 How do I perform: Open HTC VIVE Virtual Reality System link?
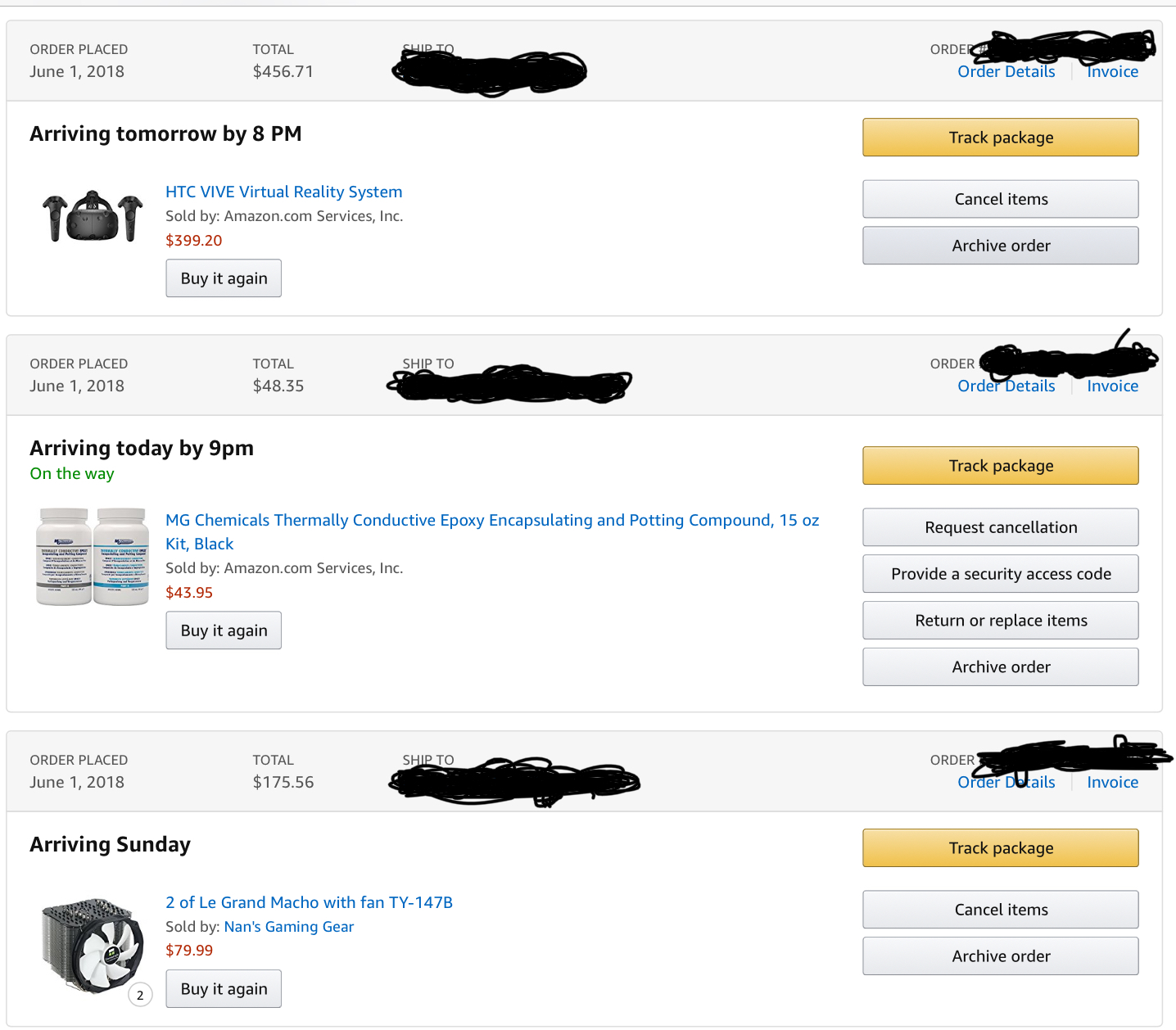(283, 192)
